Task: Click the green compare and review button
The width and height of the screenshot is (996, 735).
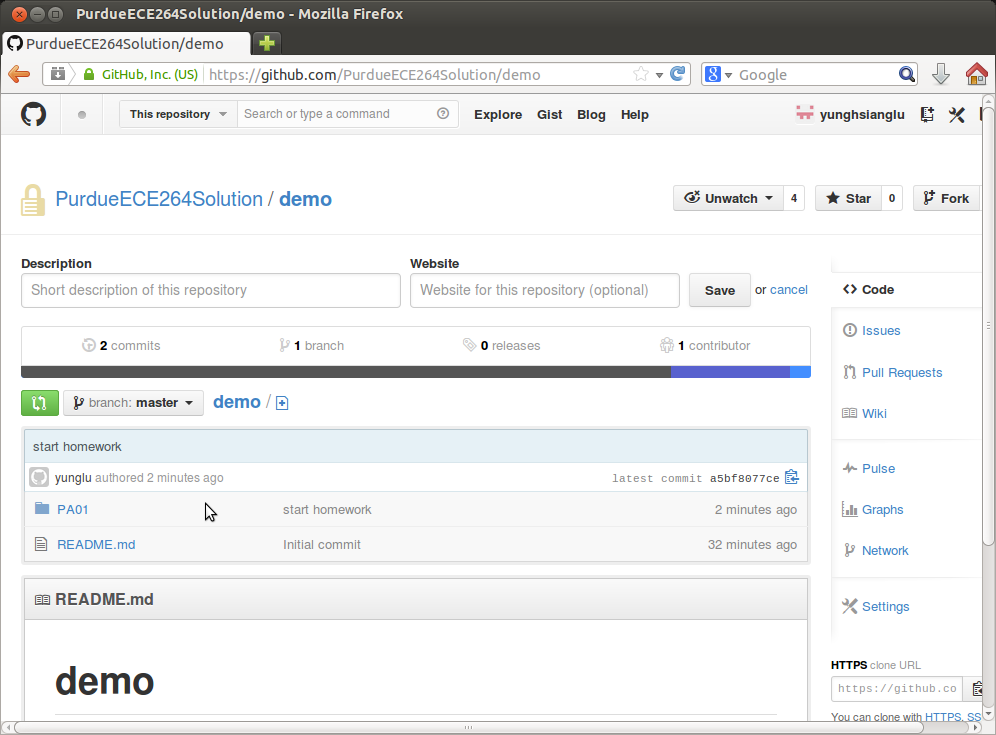Action: pyautogui.click(x=39, y=403)
